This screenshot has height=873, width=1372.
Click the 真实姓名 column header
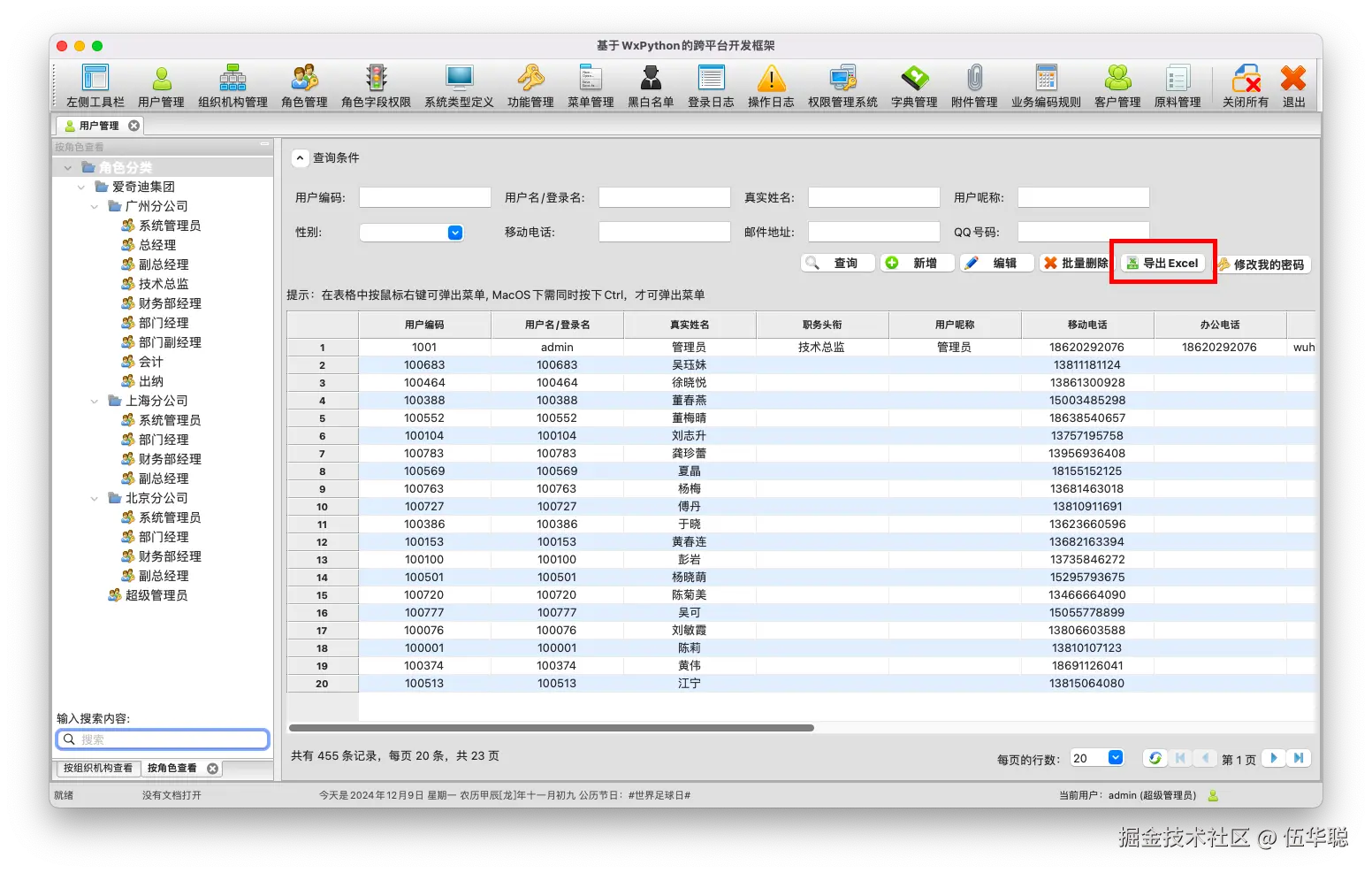click(690, 325)
